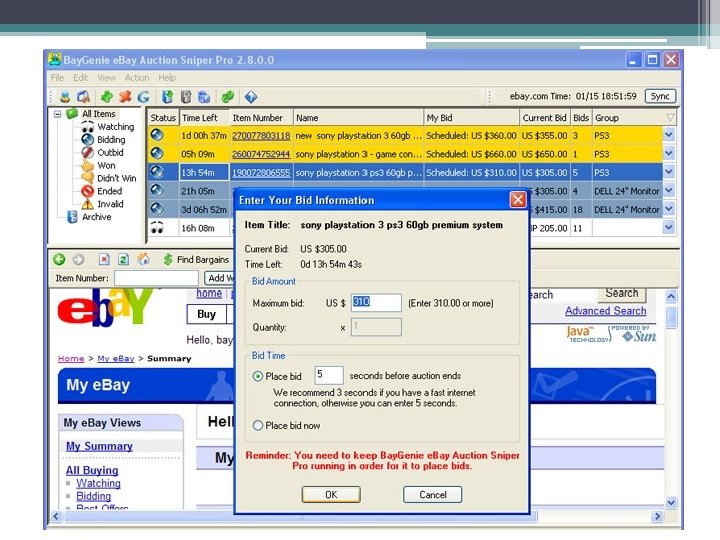Click the Buy tab on eBay page

click(x=207, y=315)
